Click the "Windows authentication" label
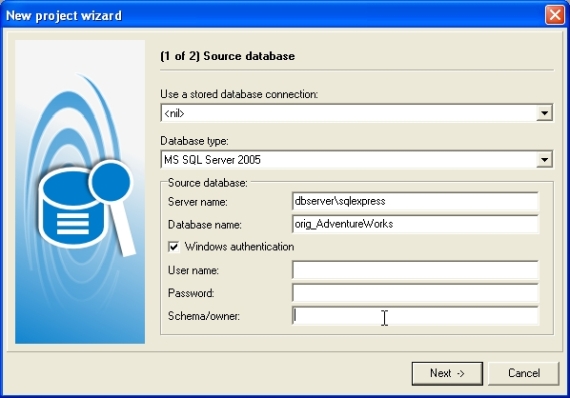 click(239, 247)
